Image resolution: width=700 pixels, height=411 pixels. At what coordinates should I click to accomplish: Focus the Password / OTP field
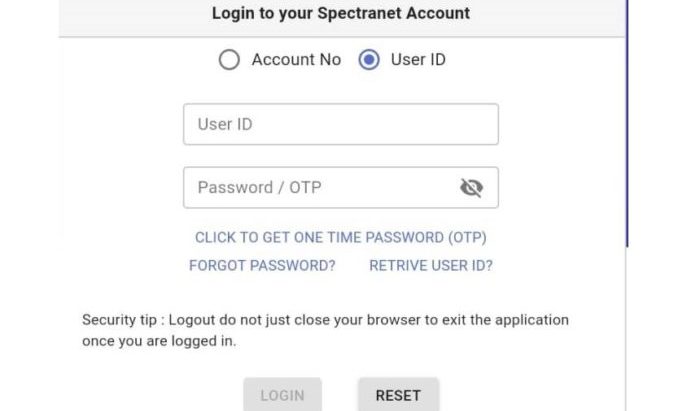pyautogui.click(x=341, y=187)
